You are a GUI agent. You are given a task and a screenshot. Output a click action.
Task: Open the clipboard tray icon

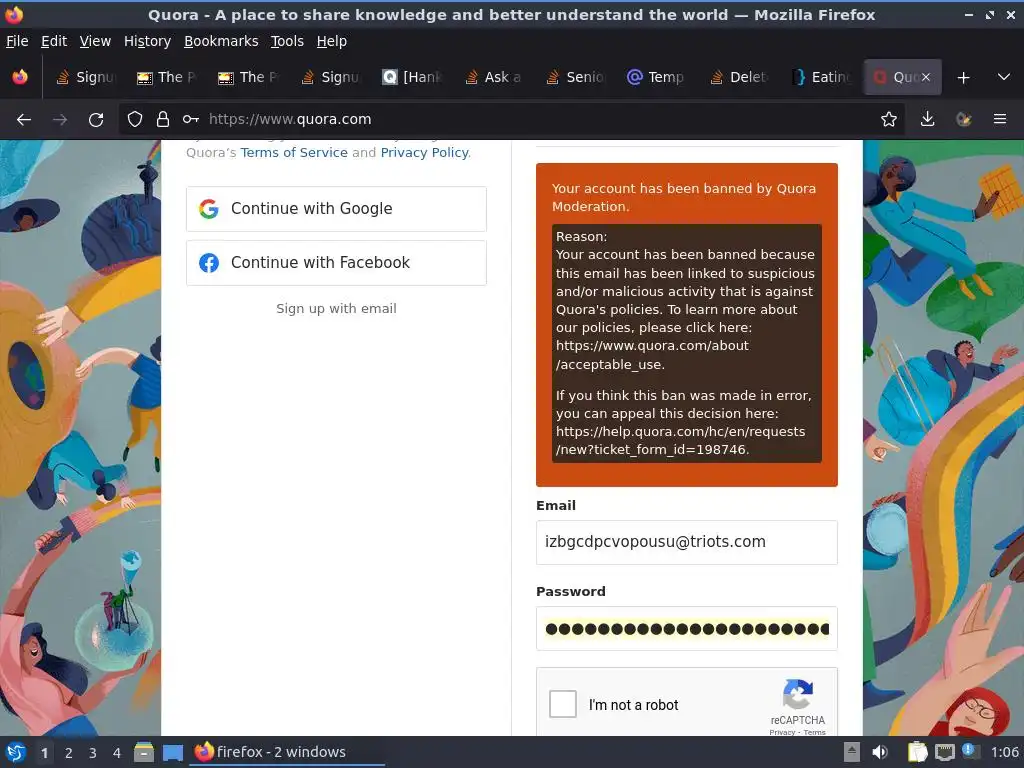[x=917, y=752]
